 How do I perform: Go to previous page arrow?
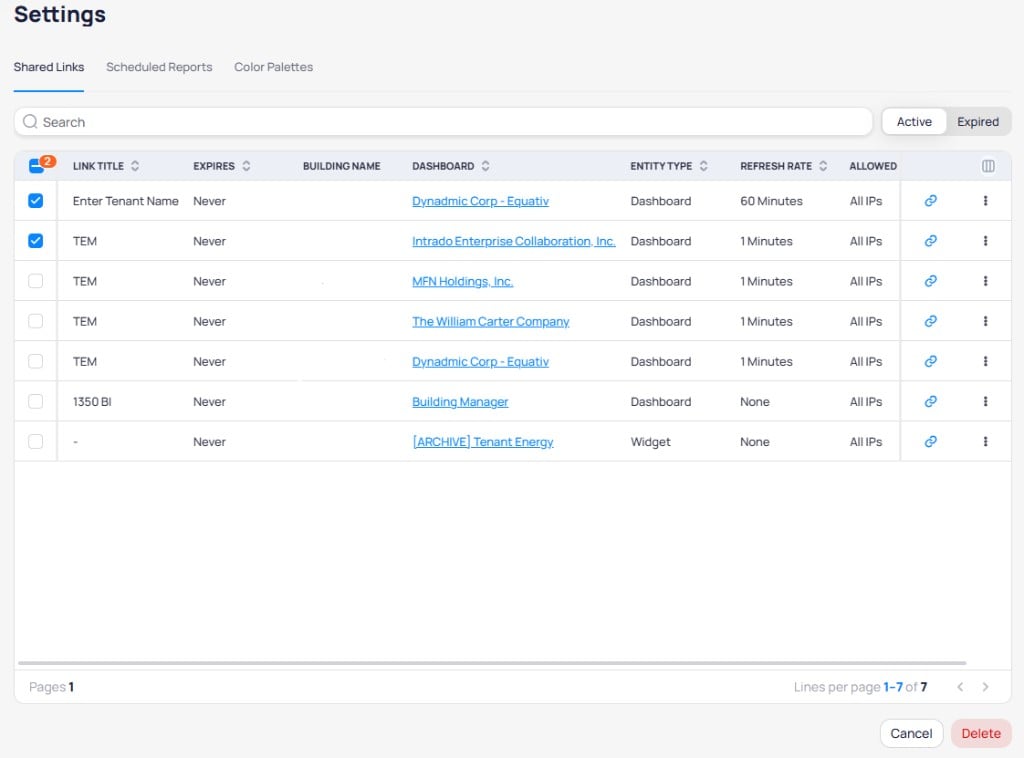pos(960,687)
